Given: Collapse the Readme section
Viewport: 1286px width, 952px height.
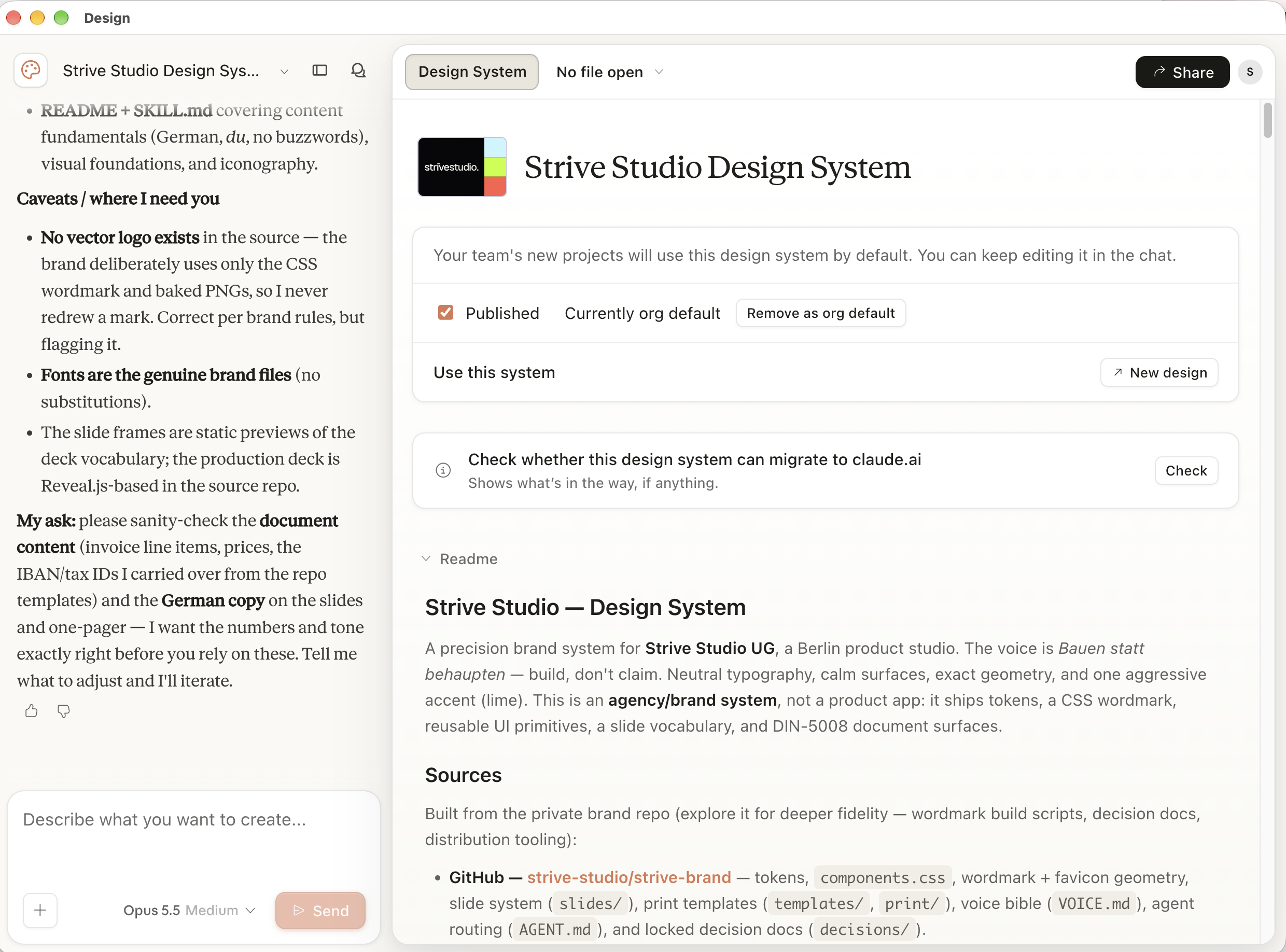Looking at the screenshot, I should pos(460,559).
